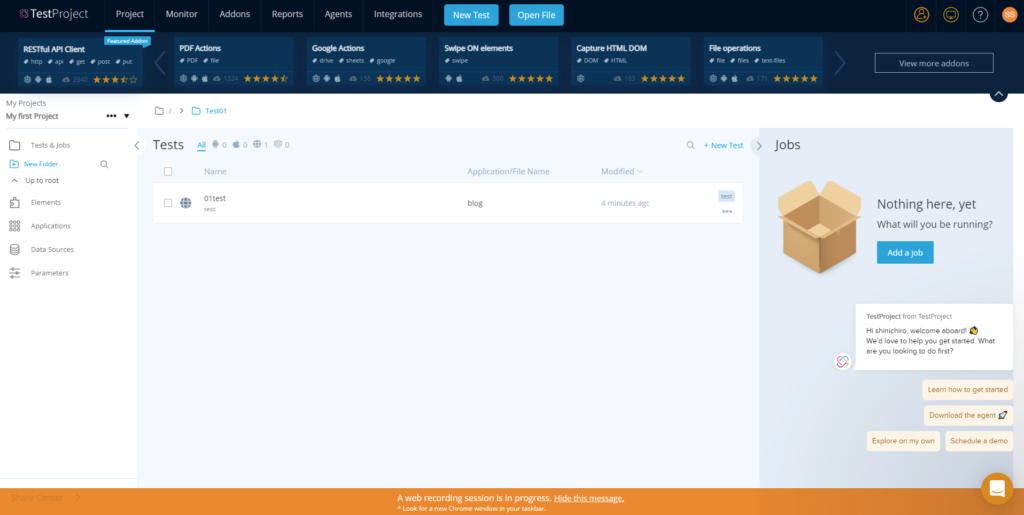This screenshot has width=1024, height=515.
Task: Open My first Project three-dots menu
Action: pyautogui.click(x=111, y=116)
